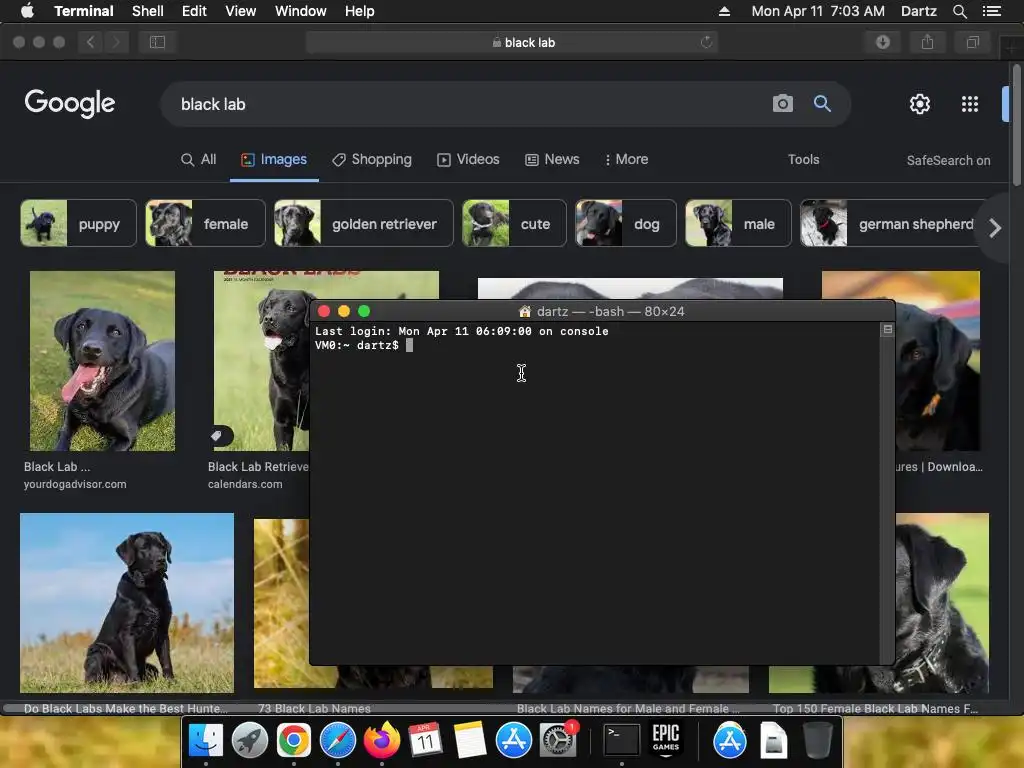This screenshot has height=768, width=1024.
Task: Open the Edit menu
Action: (194, 11)
